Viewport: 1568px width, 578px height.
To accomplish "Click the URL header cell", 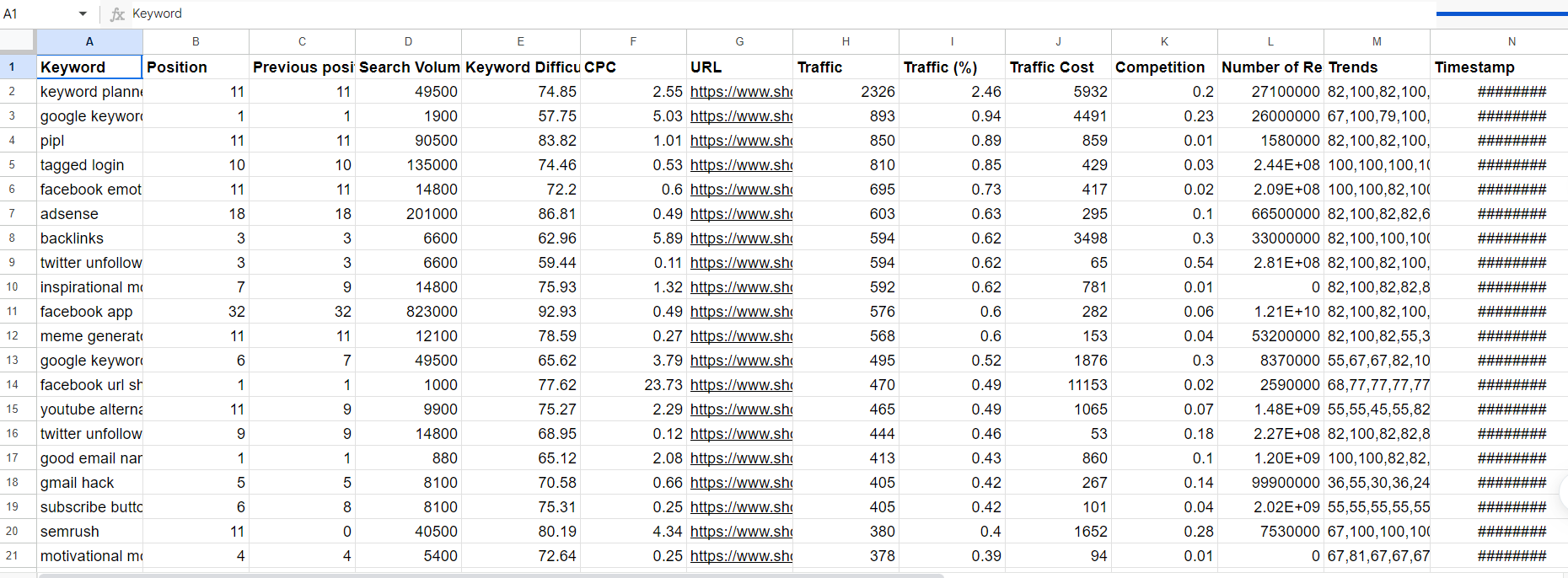I will coord(739,67).
